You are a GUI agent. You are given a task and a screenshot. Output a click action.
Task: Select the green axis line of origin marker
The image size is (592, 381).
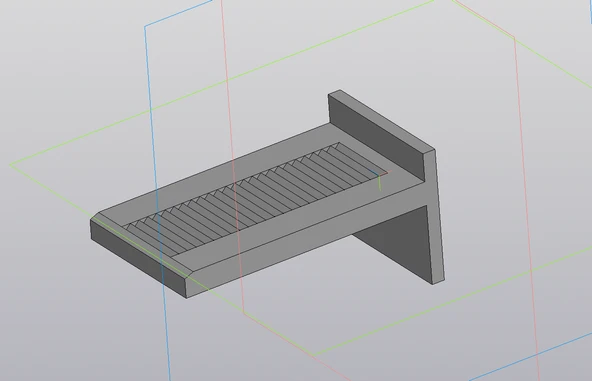(379, 184)
